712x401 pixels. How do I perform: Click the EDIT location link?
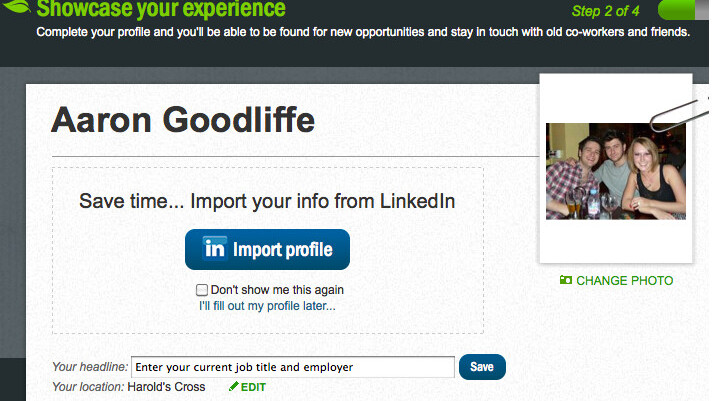pyautogui.click(x=253, y=387)
